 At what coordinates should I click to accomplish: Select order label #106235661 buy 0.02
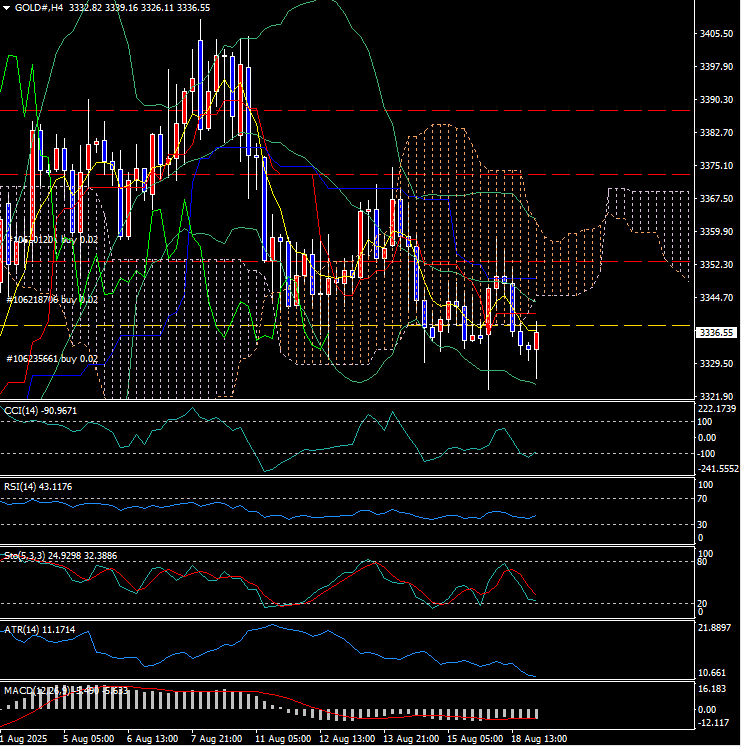point(52,359)
